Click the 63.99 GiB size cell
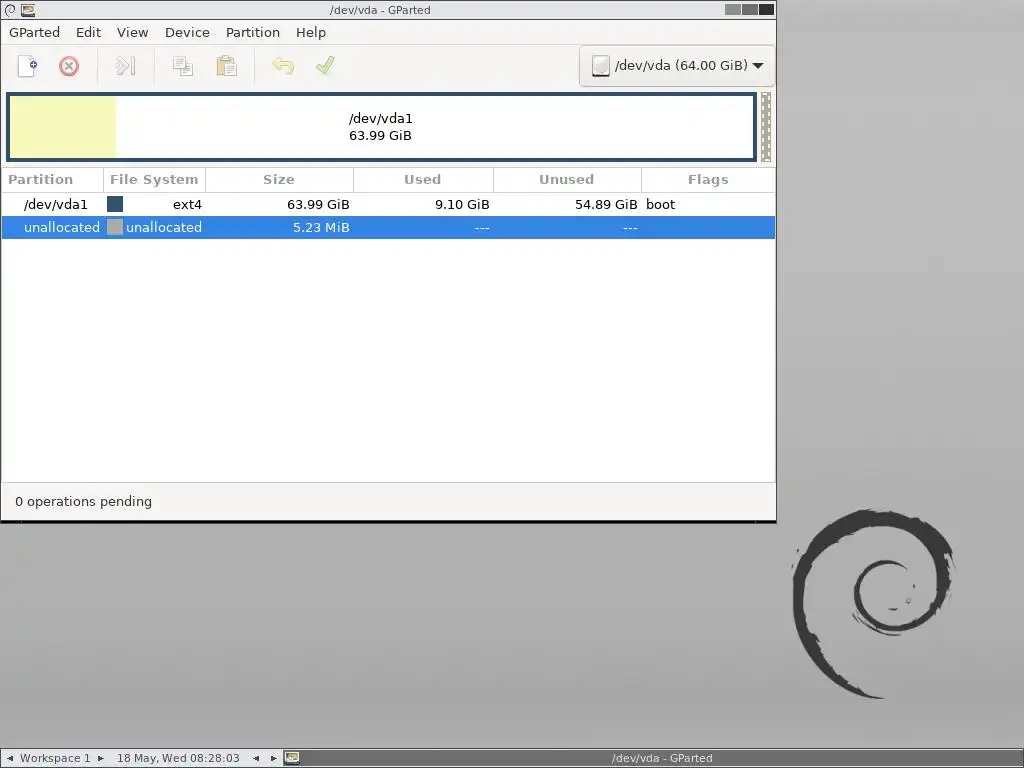This screenshot has width=1024, height=768. pos(318,204)
